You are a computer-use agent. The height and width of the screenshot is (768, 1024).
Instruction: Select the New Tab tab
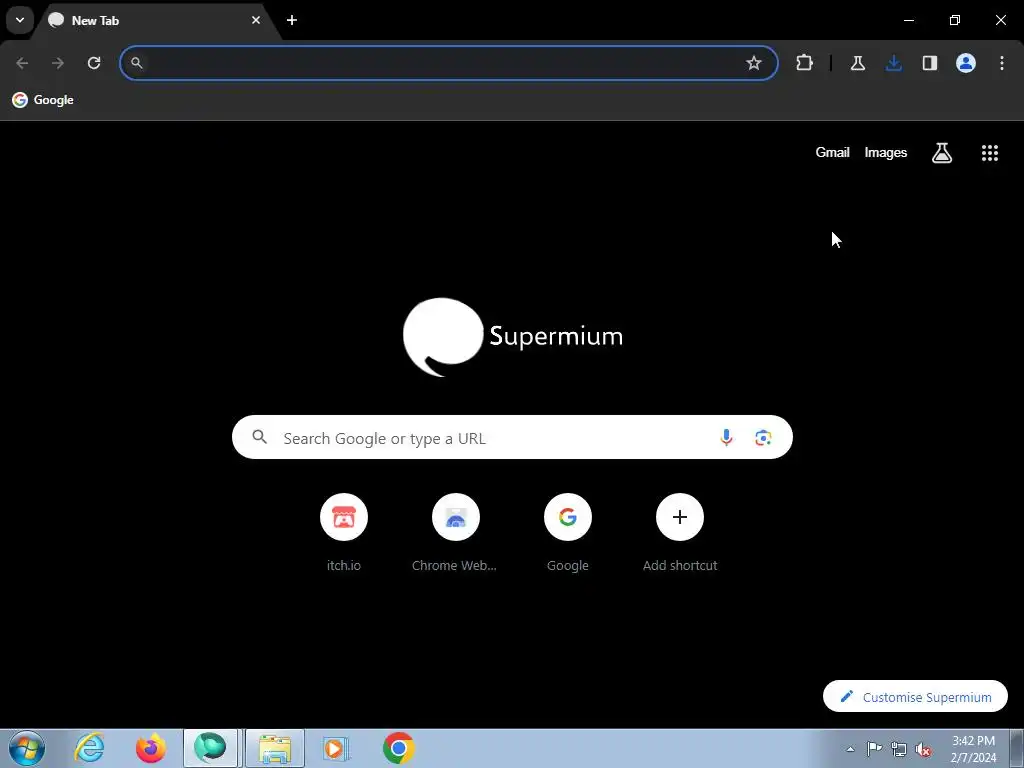click(x=159, y=20)
